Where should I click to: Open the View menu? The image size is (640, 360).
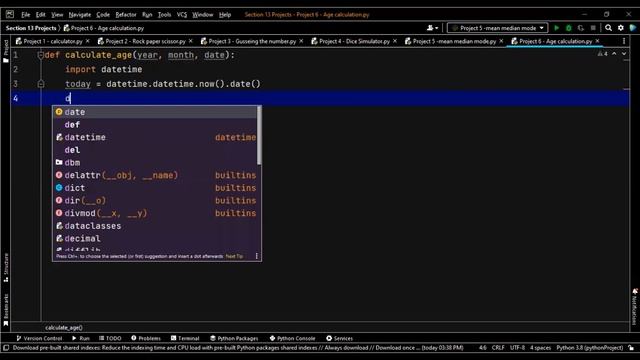[x=57, y=15]
